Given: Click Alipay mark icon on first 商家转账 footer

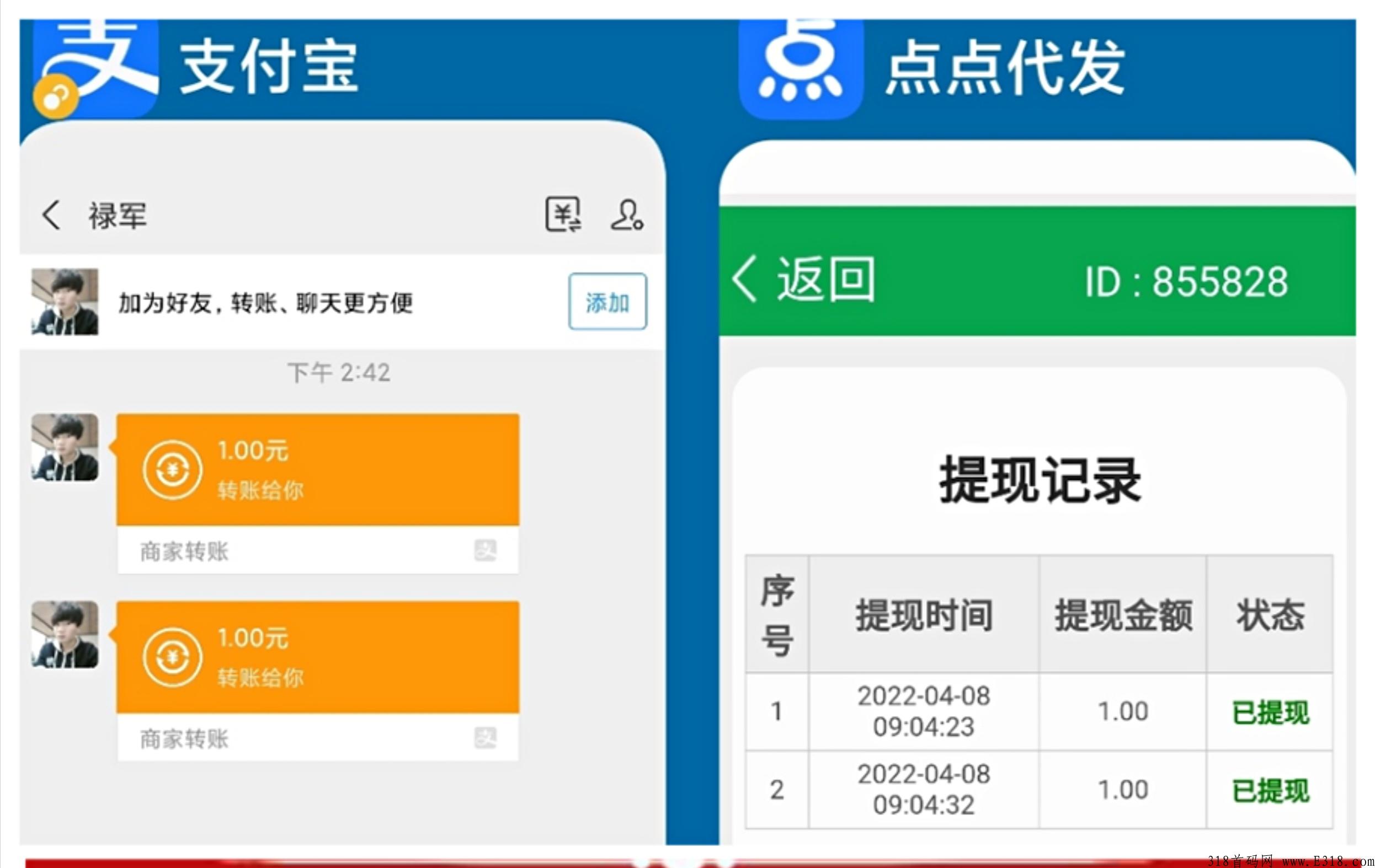Looking at the screenshot, I should pyautogui.click(x=486, y=551).
